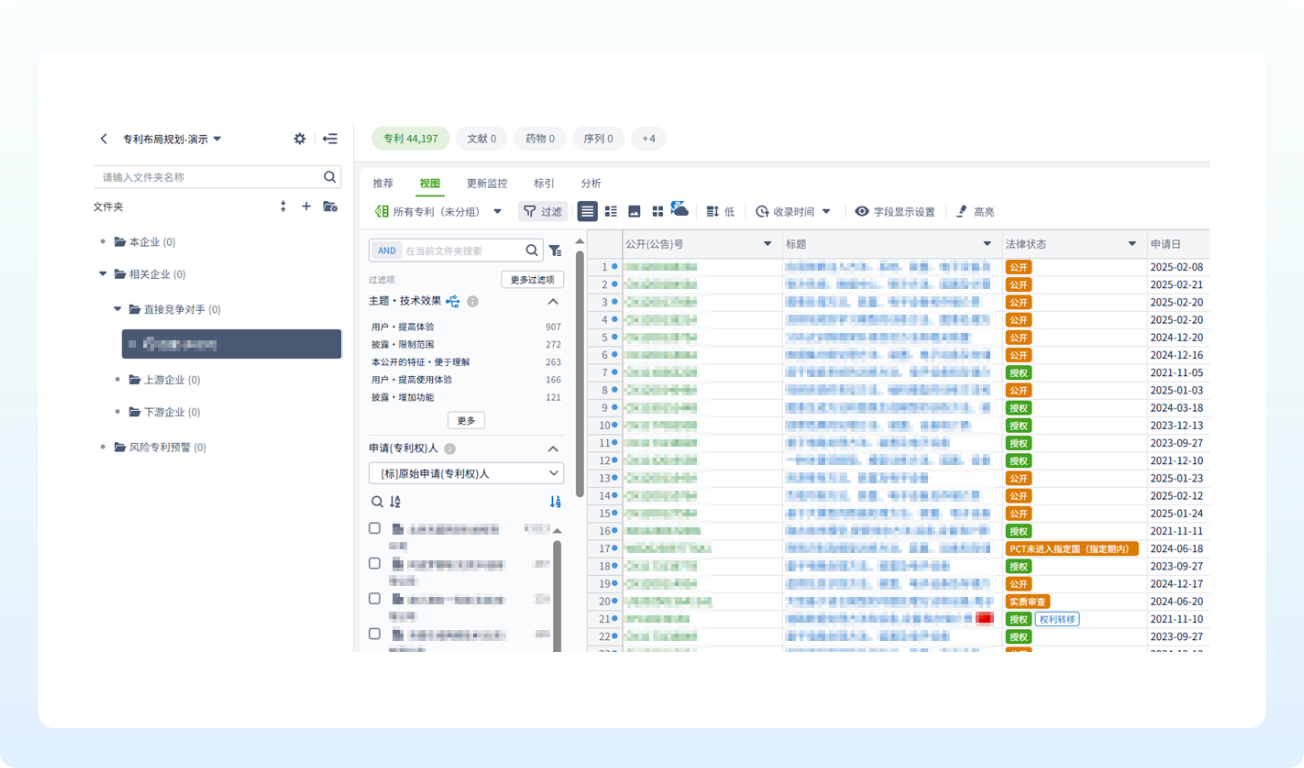Check the first applicant checkbox

[375, 528]
